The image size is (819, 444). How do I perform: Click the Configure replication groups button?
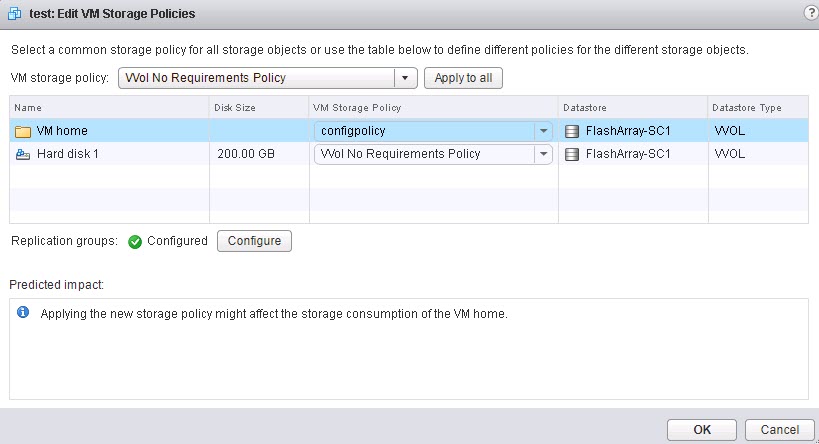(254, 241)
